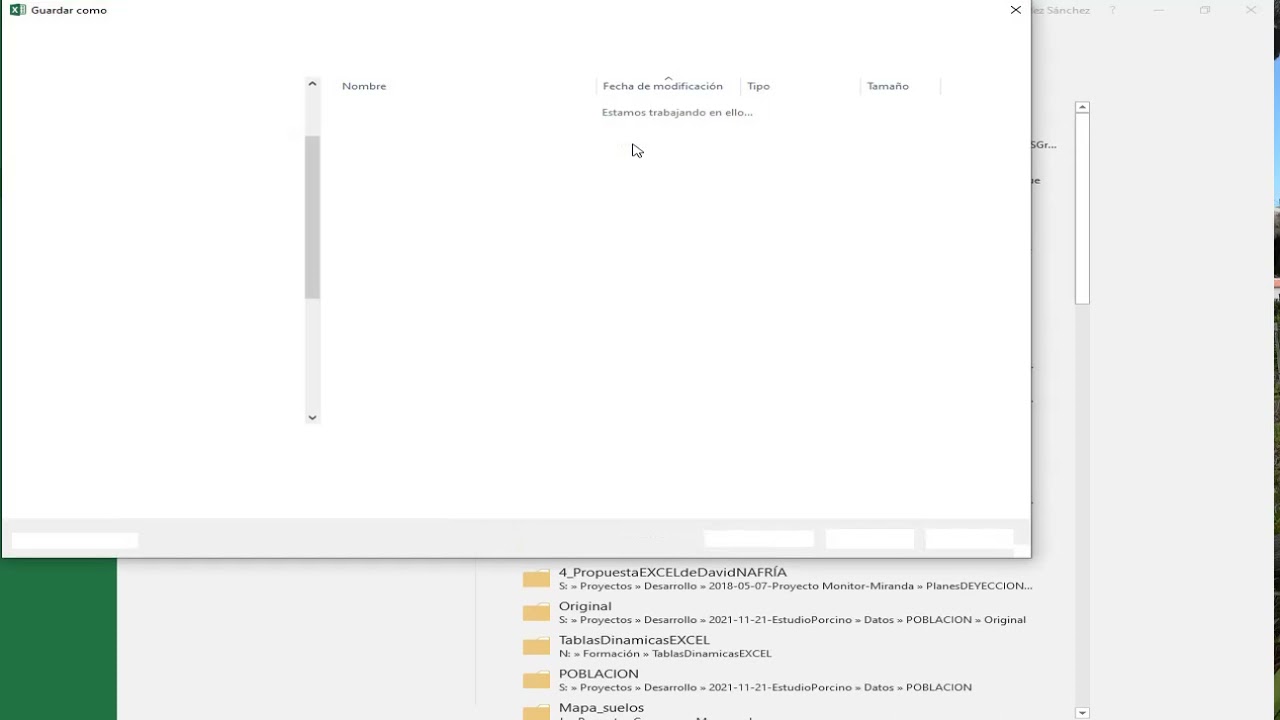Click dialog navigation pane scroll up arrow
Screen dimensions: 1280x720
(312, 84)
